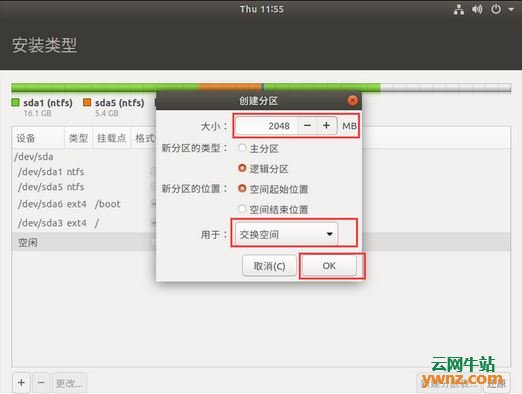522x394 pixels.
Task: Click the 更改... button
Action: tap(69, 383)
